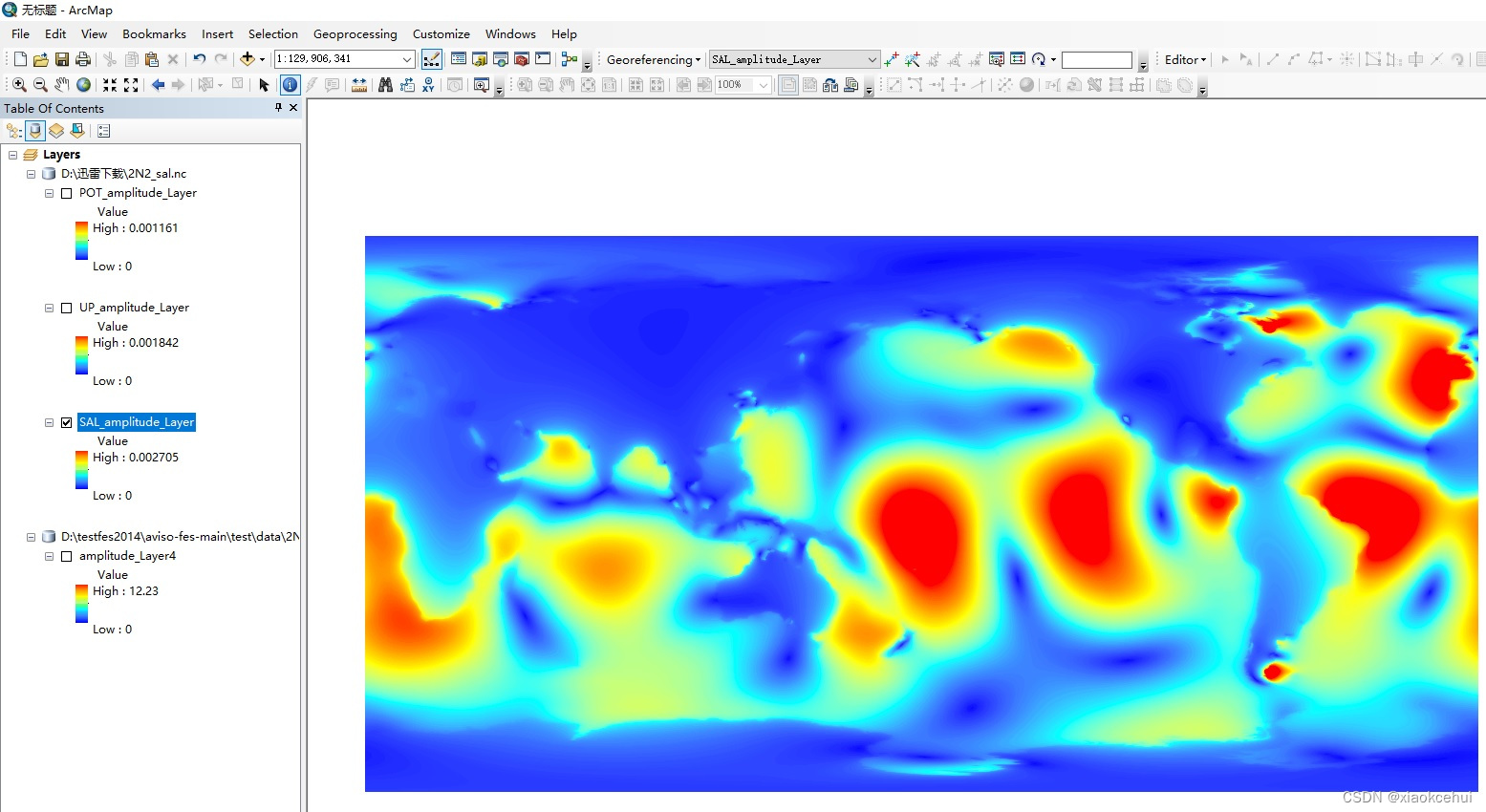
Task: Collapse the 2N2_sal.nc source group
Action: coord(32,174)
